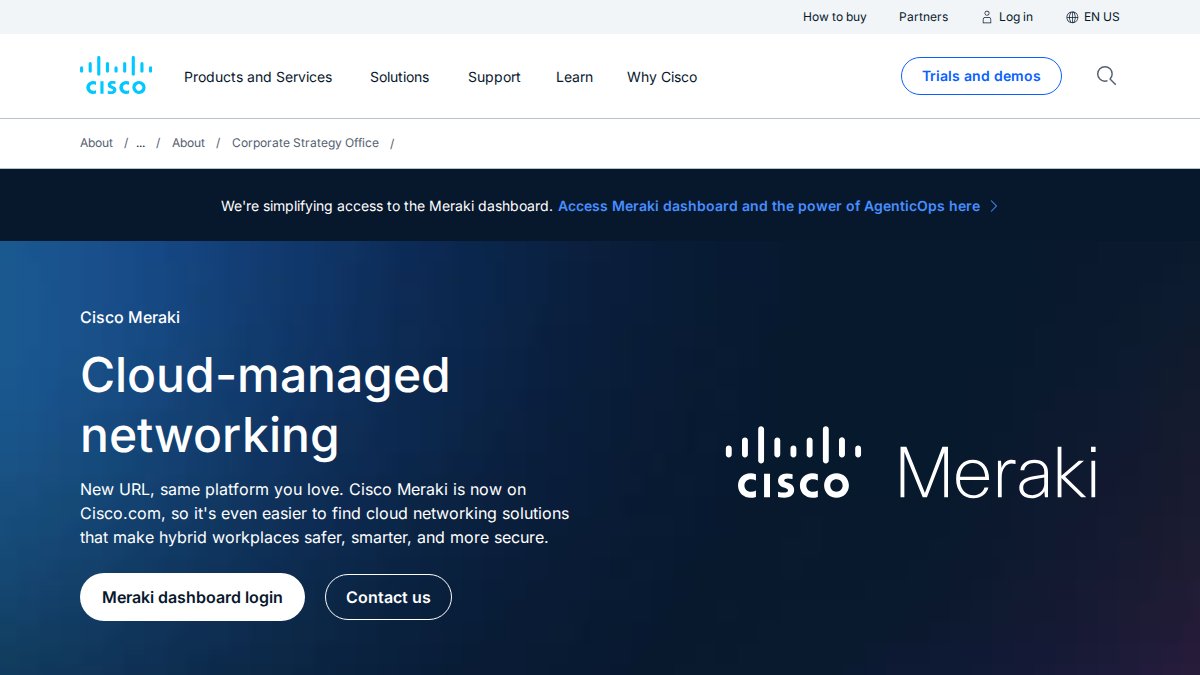This screenshot has width=1200, height=675.
Task: Click the Log in user icon
Action: pos(987,17)
